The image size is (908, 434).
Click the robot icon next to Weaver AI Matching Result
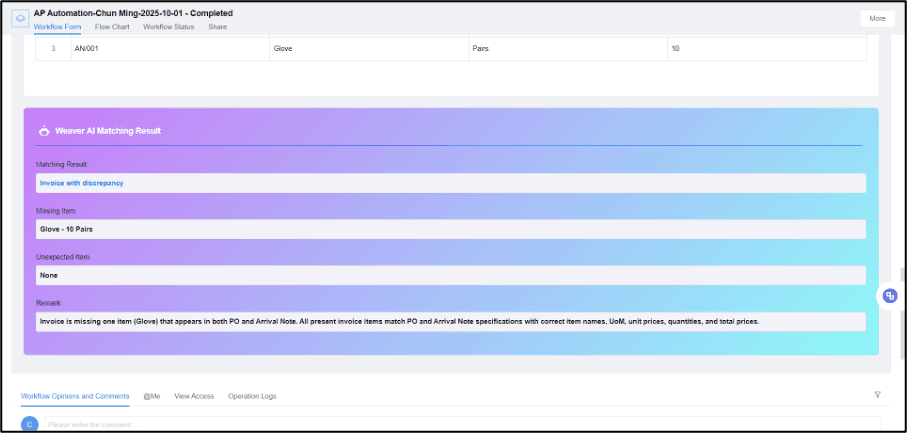(x=43, y=131)
